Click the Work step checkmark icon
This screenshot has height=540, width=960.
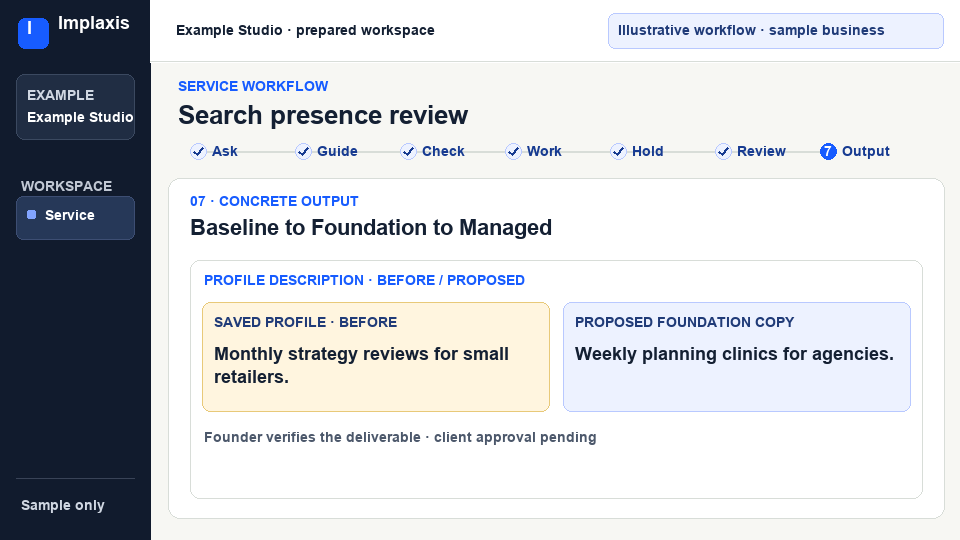coord(513,151)
